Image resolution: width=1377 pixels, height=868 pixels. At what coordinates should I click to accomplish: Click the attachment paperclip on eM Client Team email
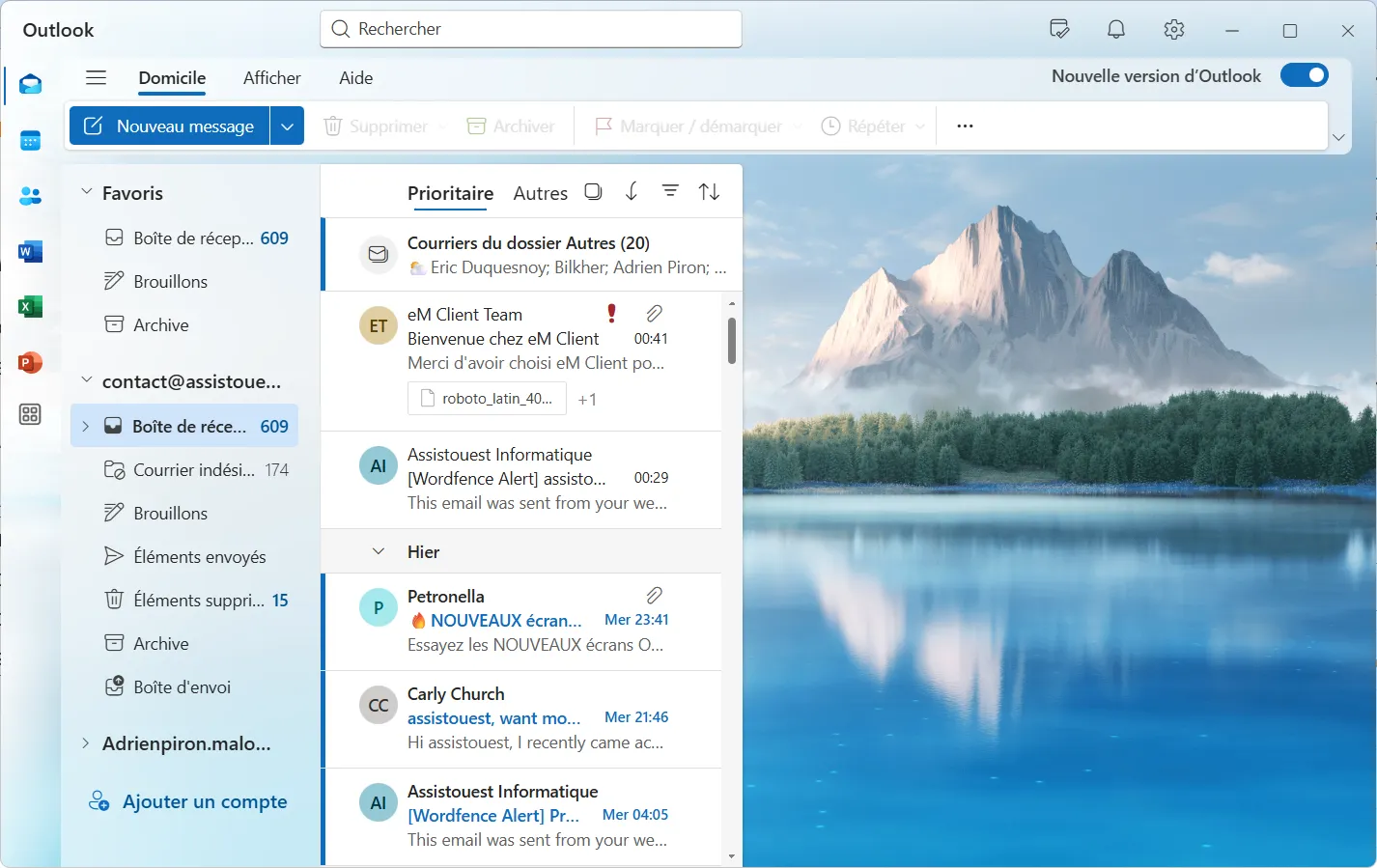pyautogui.click(x=655, y=313)
